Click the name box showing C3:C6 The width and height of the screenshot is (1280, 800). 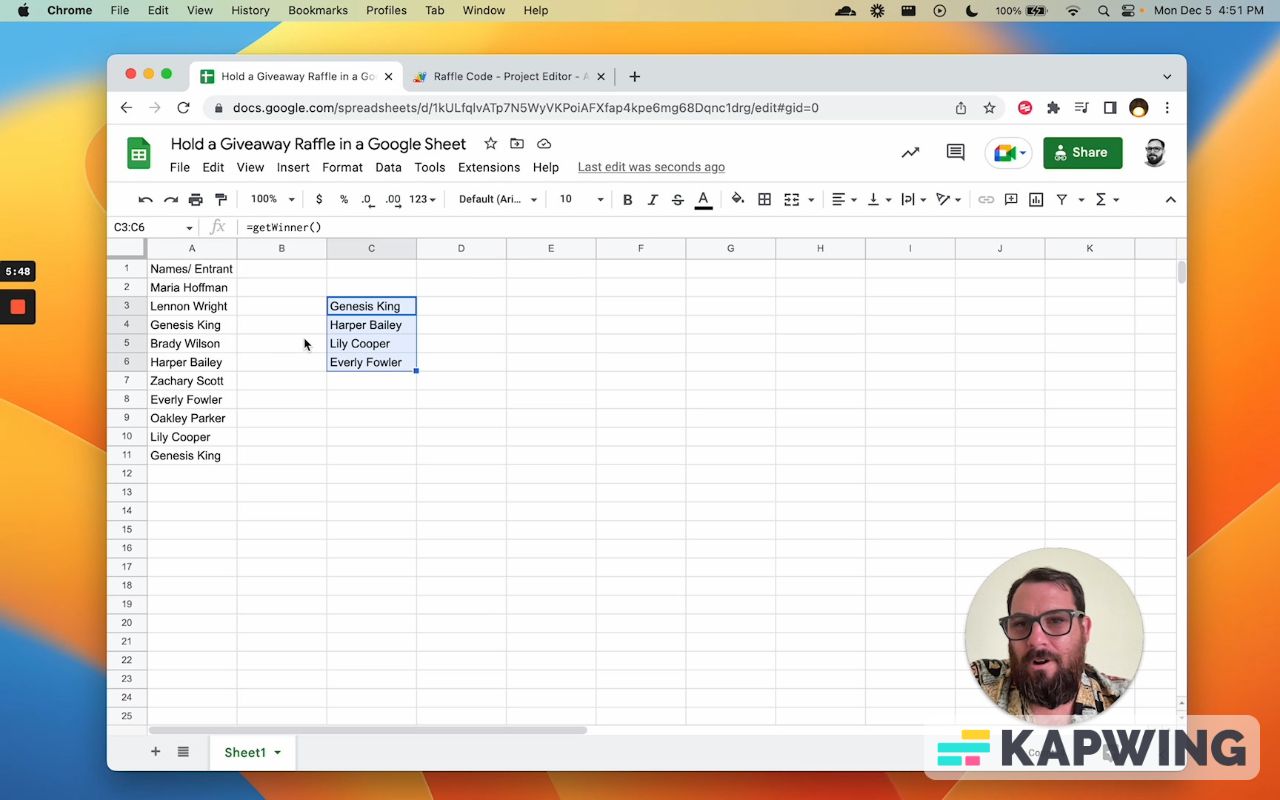tap(153, 227)
